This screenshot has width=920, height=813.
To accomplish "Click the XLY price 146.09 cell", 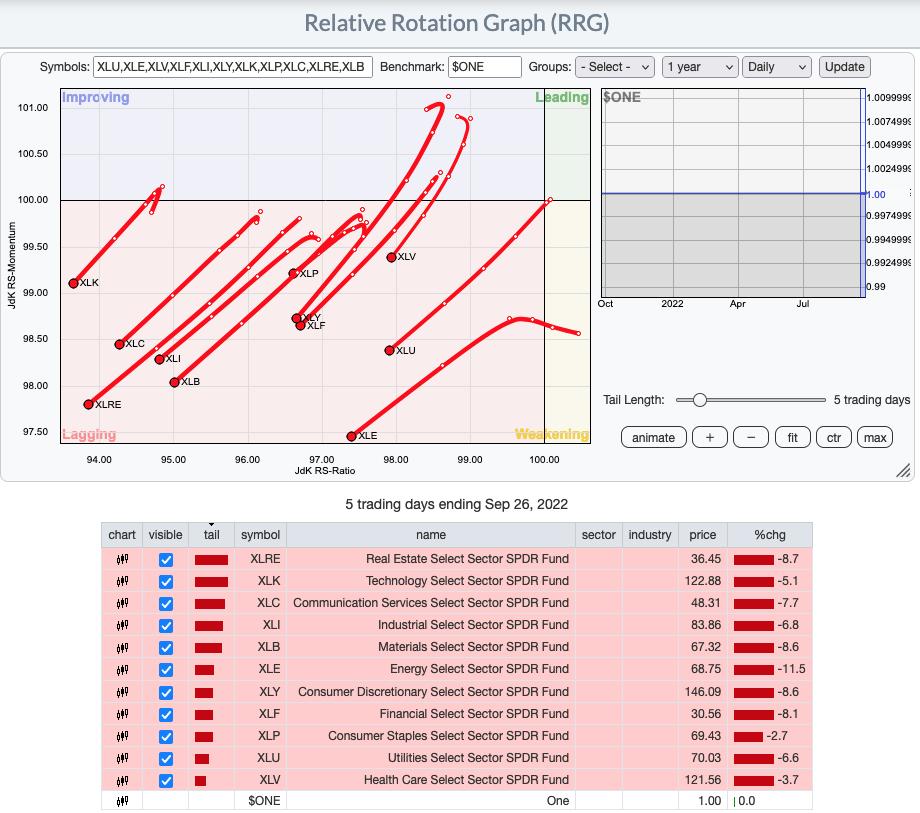I will 702,692.
